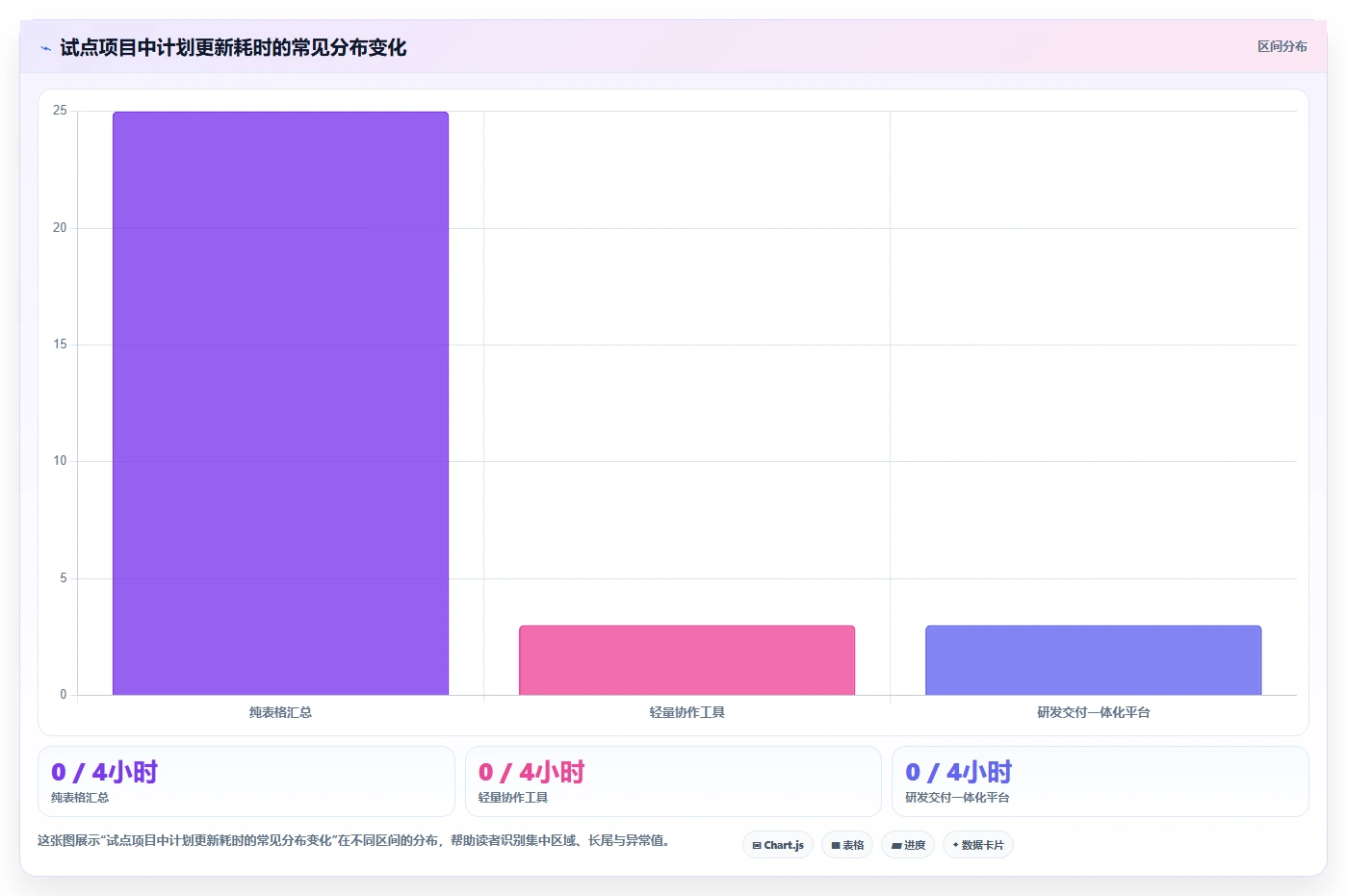Click the title "试点项目中计划更新耗时的常见分布变化"

(233, 48)
